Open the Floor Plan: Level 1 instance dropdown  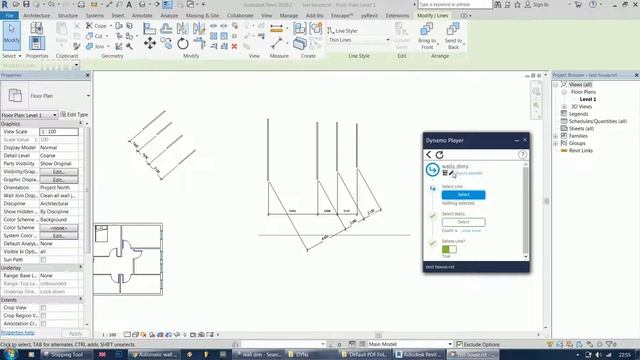(55, 115)
